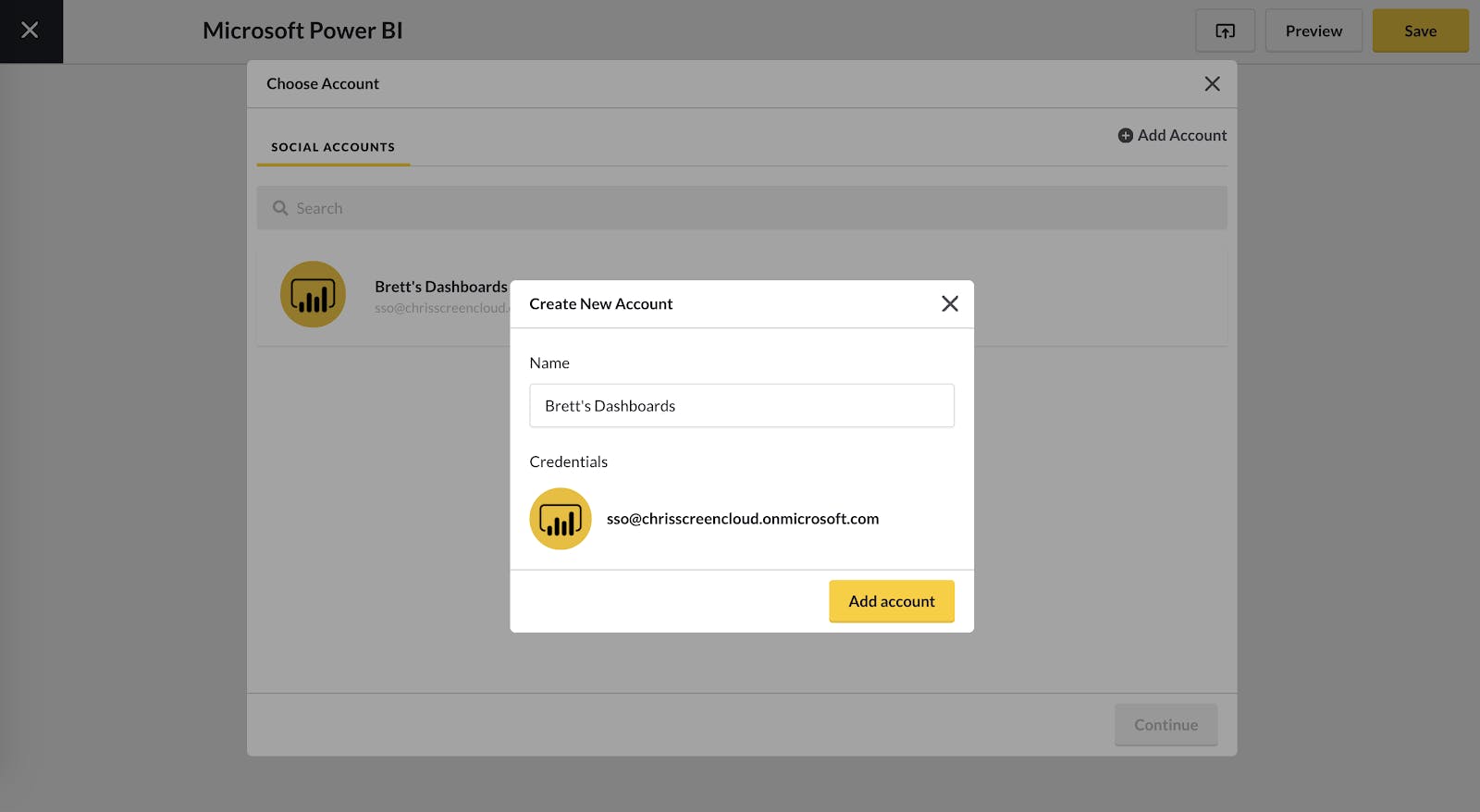Screen dimensions: 1480x812
Task: Click the Power BI icon for Brett's Dashboards account
Action: pyautogui.click(x=313, y=294)
